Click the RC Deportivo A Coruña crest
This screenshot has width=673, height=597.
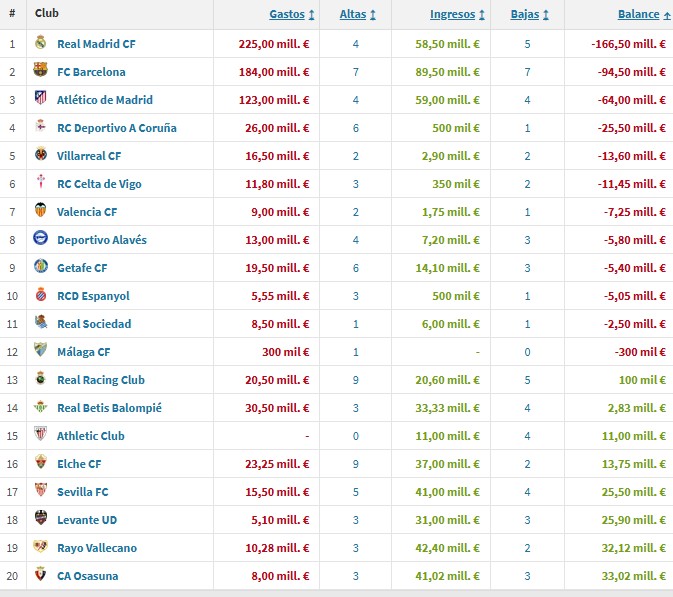(x=41, y=125)
